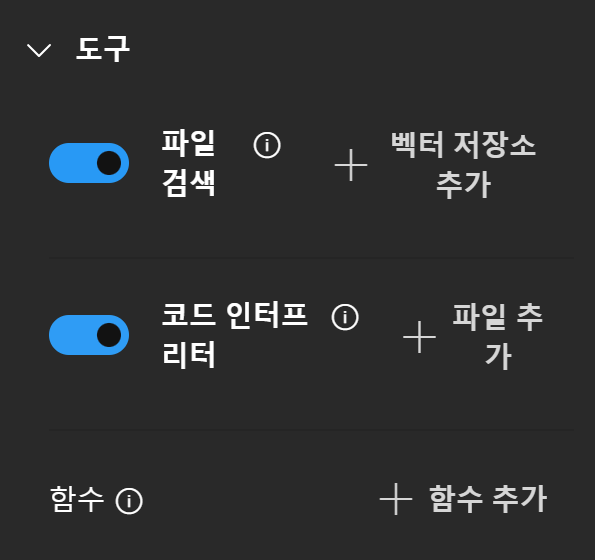Click plus icon before 파일 추가
The height and width of the screenshot is (560, 595).
coord(419,337)
